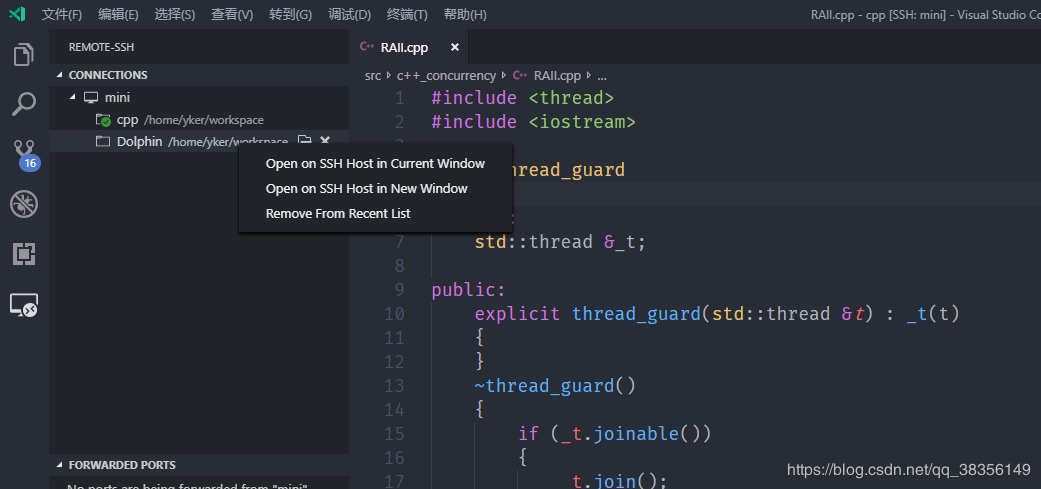Open the Extensions view in activity bar

24,254
